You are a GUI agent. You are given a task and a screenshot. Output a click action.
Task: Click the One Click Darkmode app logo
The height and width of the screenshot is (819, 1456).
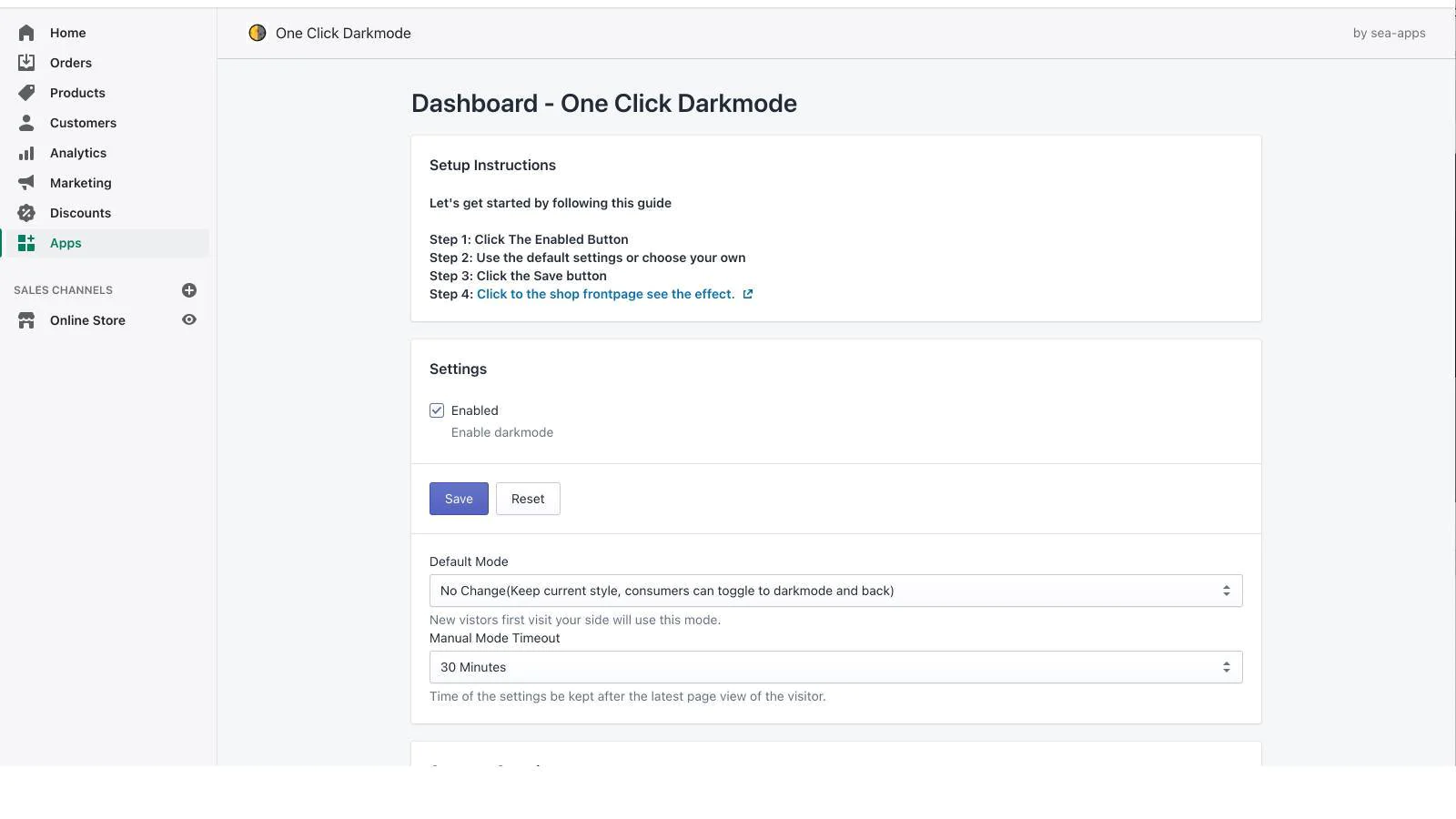coord(258,33)
